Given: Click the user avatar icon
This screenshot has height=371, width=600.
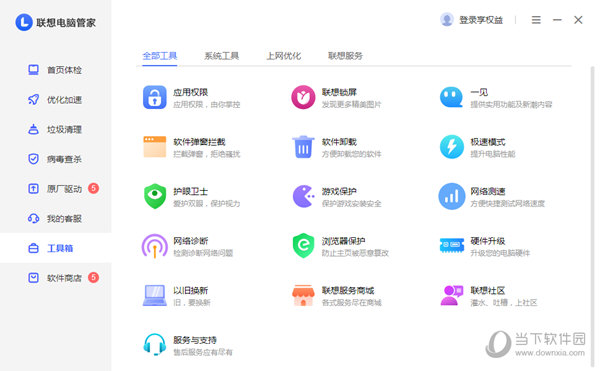Looking at the screenshot, I should (x=447, y=20).
